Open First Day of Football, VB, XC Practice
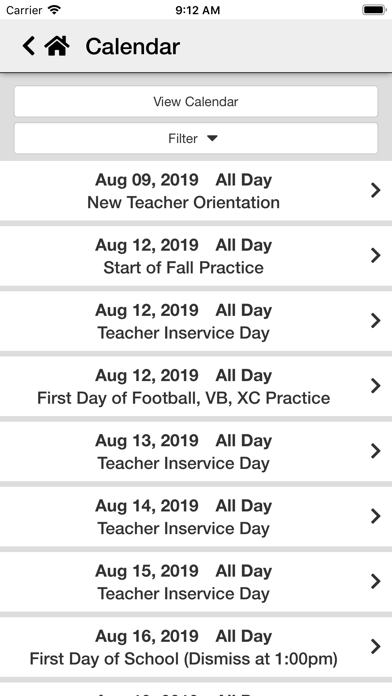 pyautogui.click(x=196, y=387)
